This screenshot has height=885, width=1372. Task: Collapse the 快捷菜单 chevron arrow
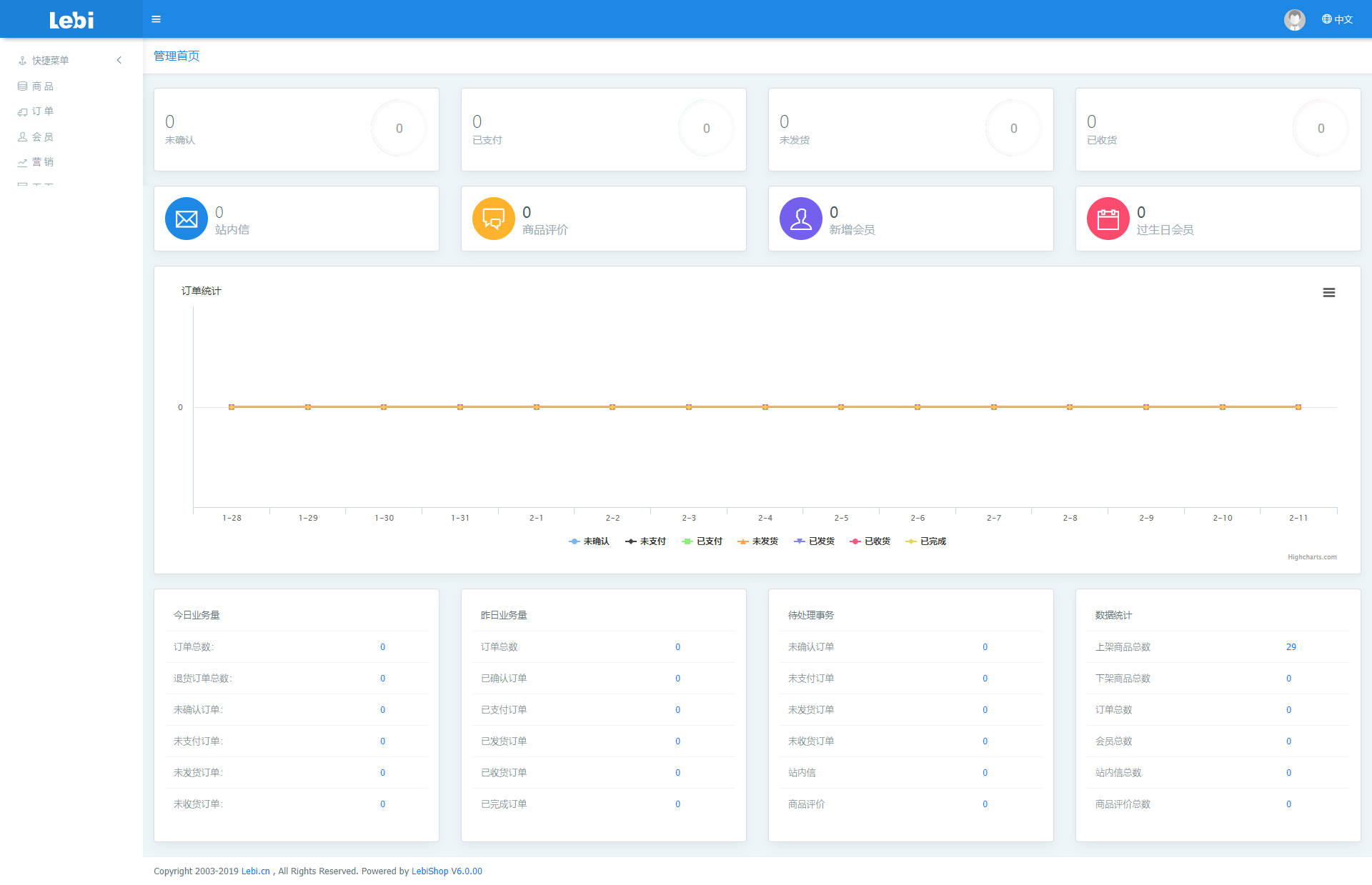(119, 61)
